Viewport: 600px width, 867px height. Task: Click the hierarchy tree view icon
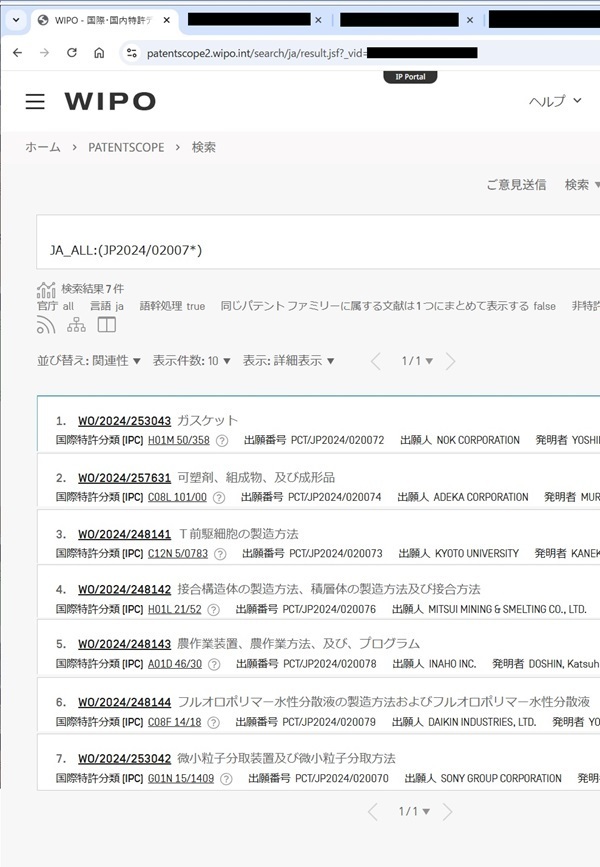coord(76,325)
